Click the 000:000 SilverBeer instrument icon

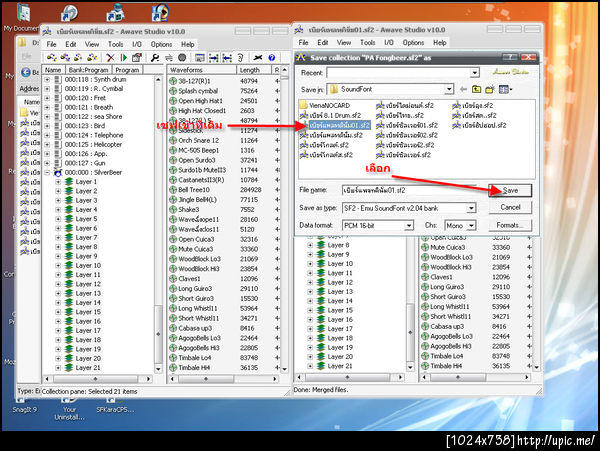58,173
